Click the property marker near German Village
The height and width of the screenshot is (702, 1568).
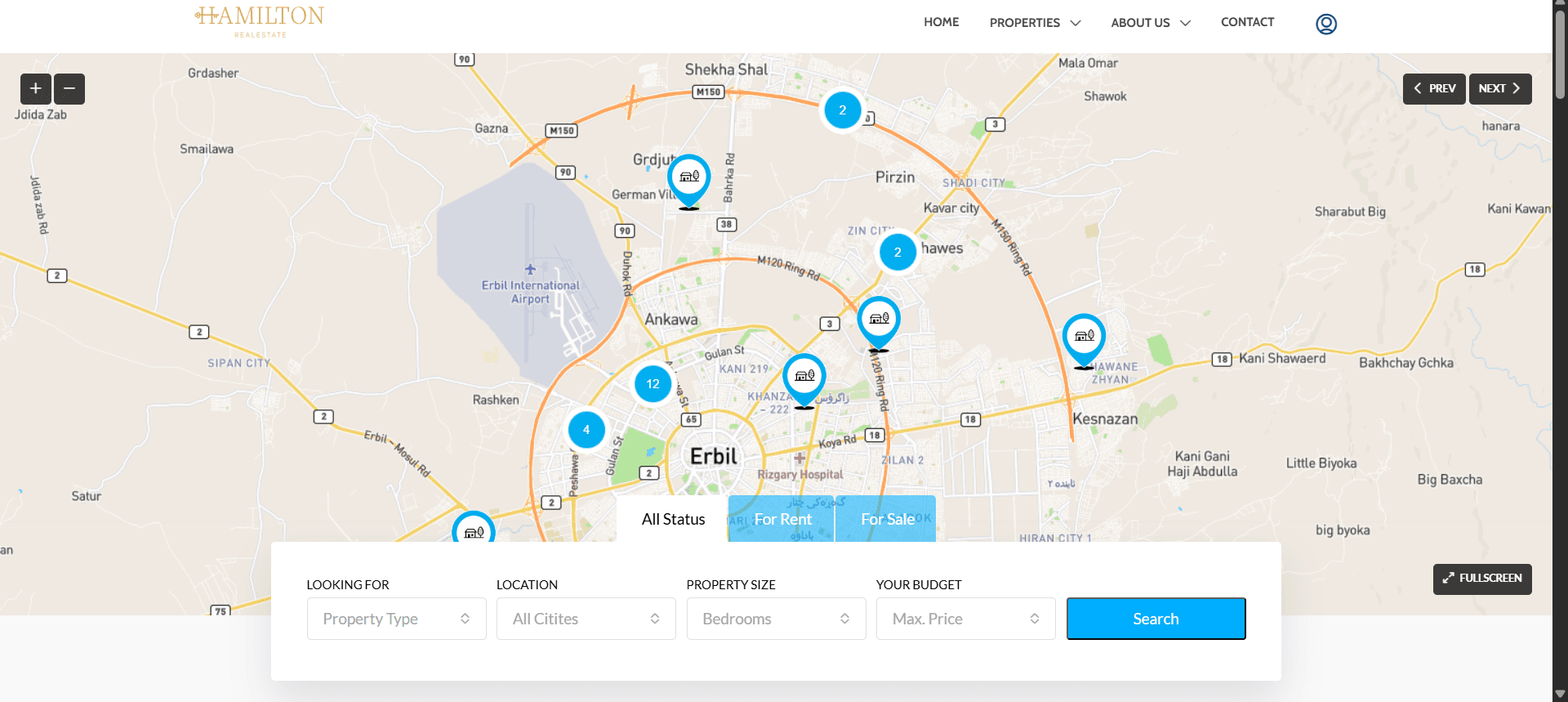point(688,178)
